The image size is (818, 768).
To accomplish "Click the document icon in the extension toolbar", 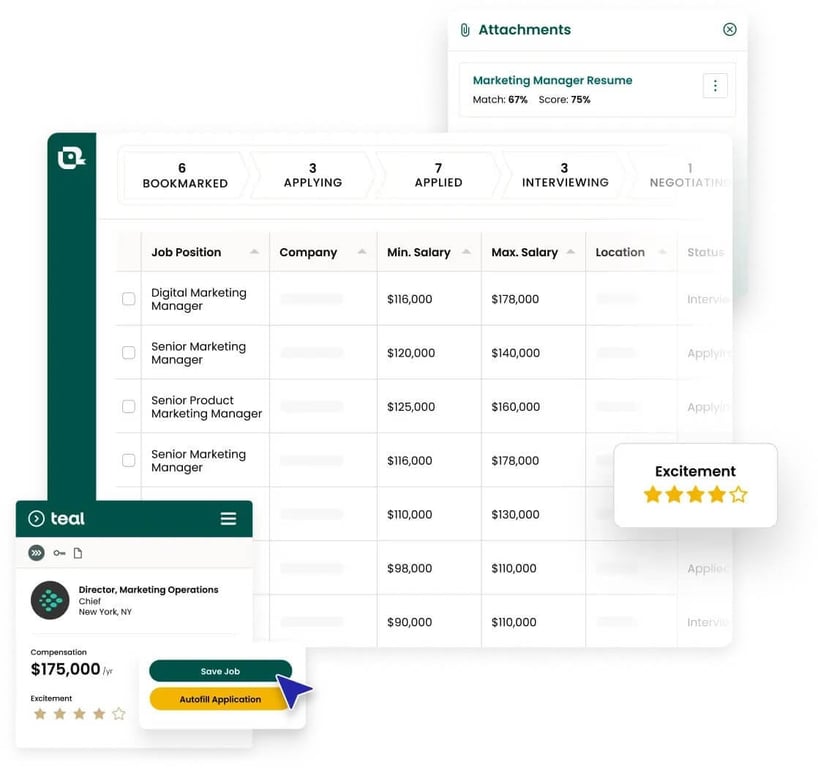I will (x=78, y=553).
